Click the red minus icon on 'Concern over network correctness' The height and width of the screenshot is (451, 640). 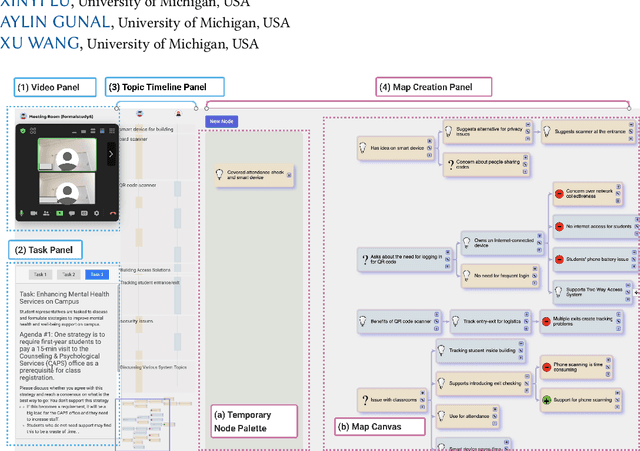(559, 195)
